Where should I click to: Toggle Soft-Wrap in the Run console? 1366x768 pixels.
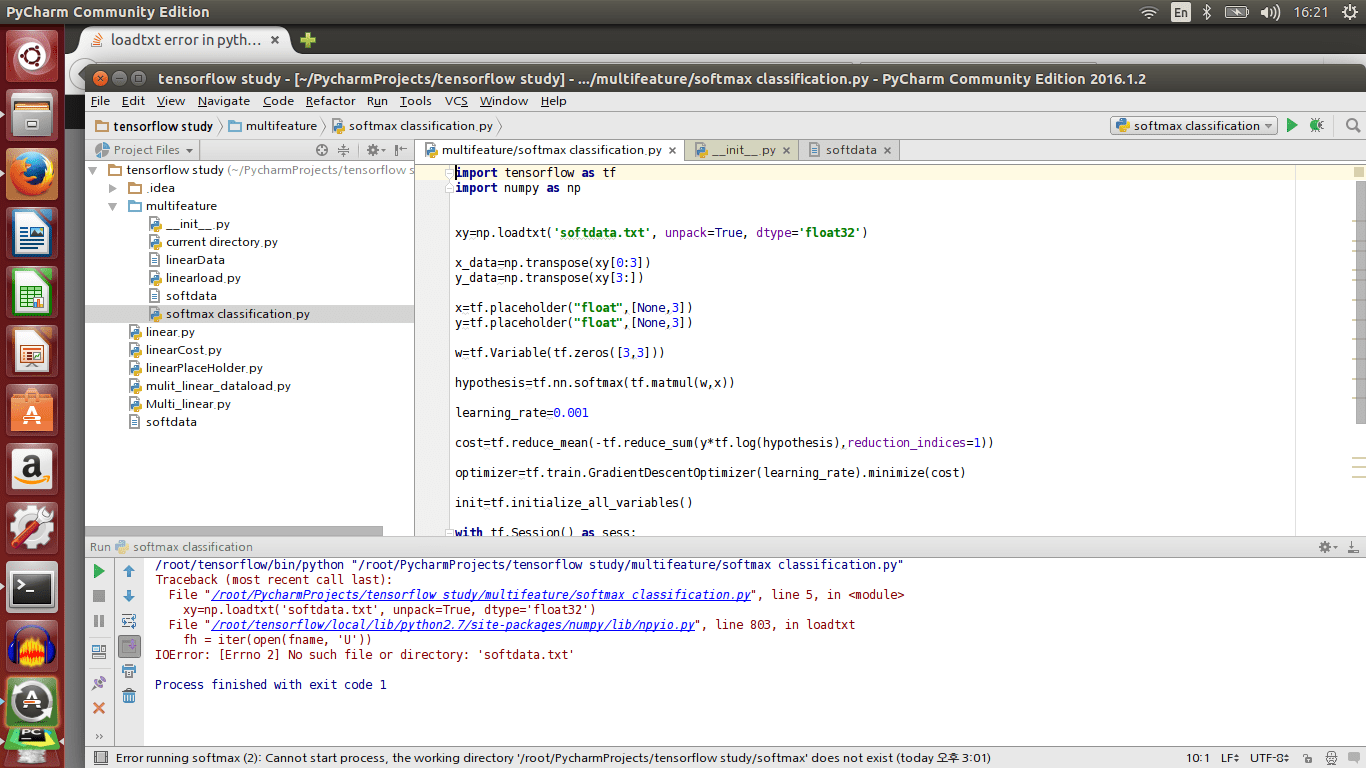click(128, 620)
